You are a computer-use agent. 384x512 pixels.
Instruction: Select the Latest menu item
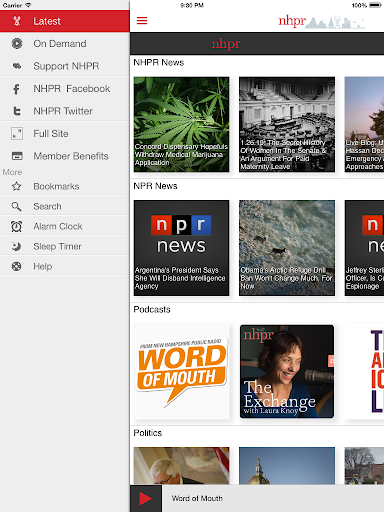tap(65, 21)
